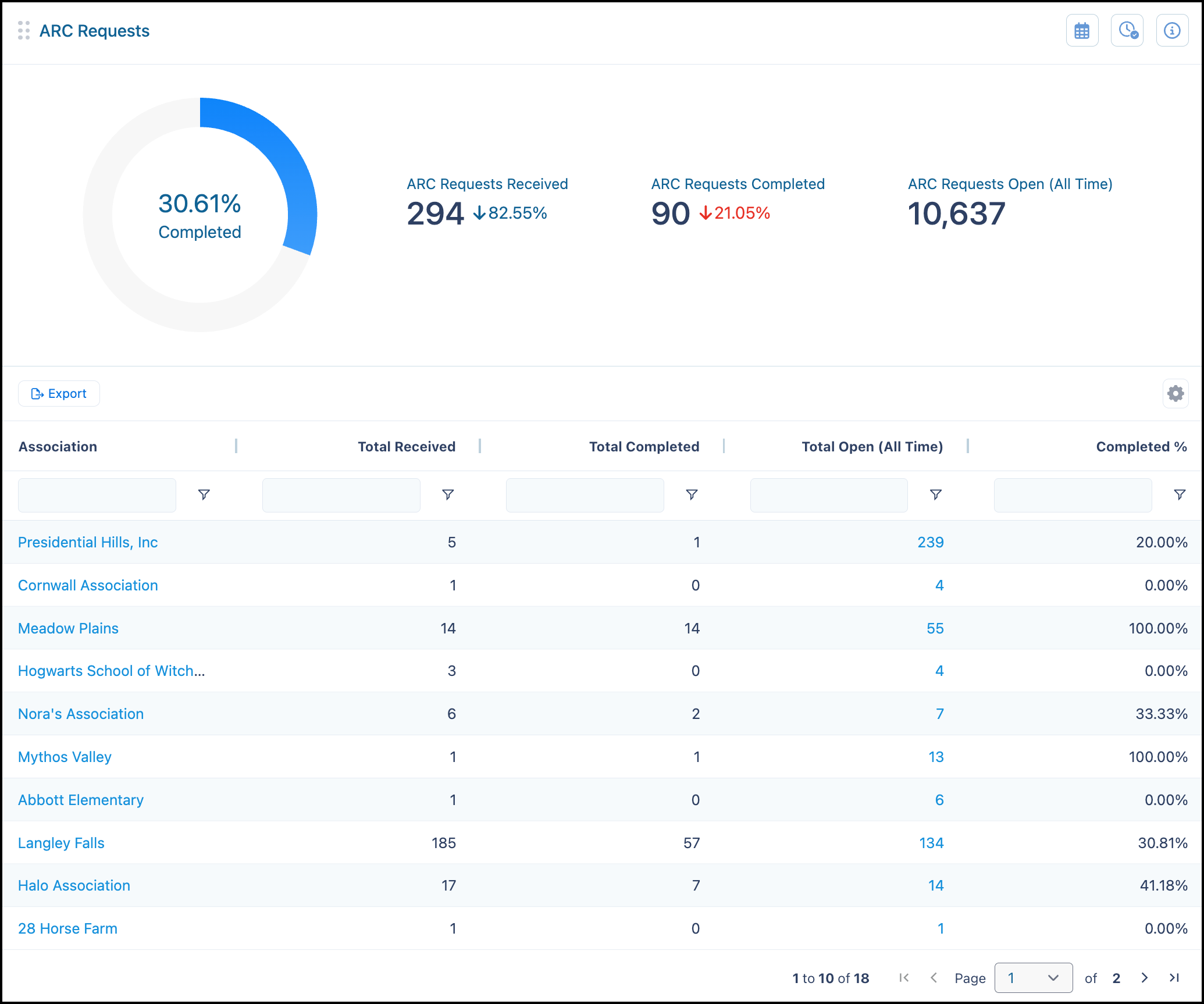This screenshot has height=1004, width=1204.
Task: Sort by Total Received column header
Action: pyautogui.click(x=407, y=447)
